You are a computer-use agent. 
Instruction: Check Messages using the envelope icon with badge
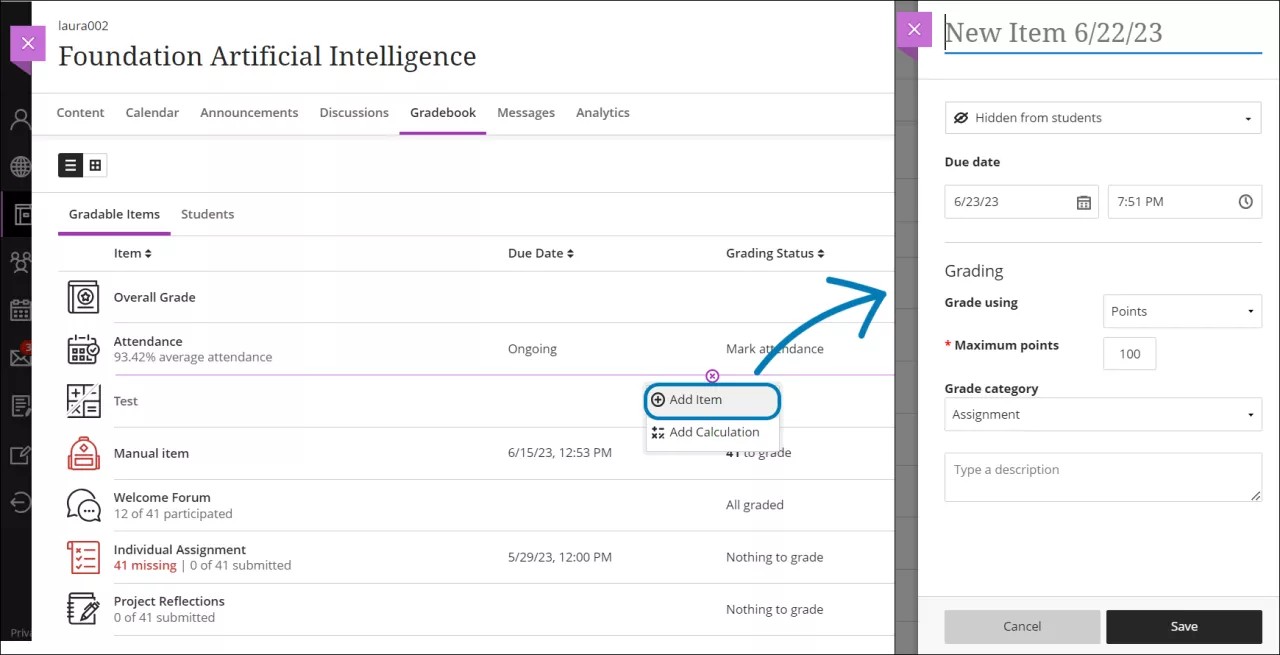pyautogui.click(x=20, y=357)
